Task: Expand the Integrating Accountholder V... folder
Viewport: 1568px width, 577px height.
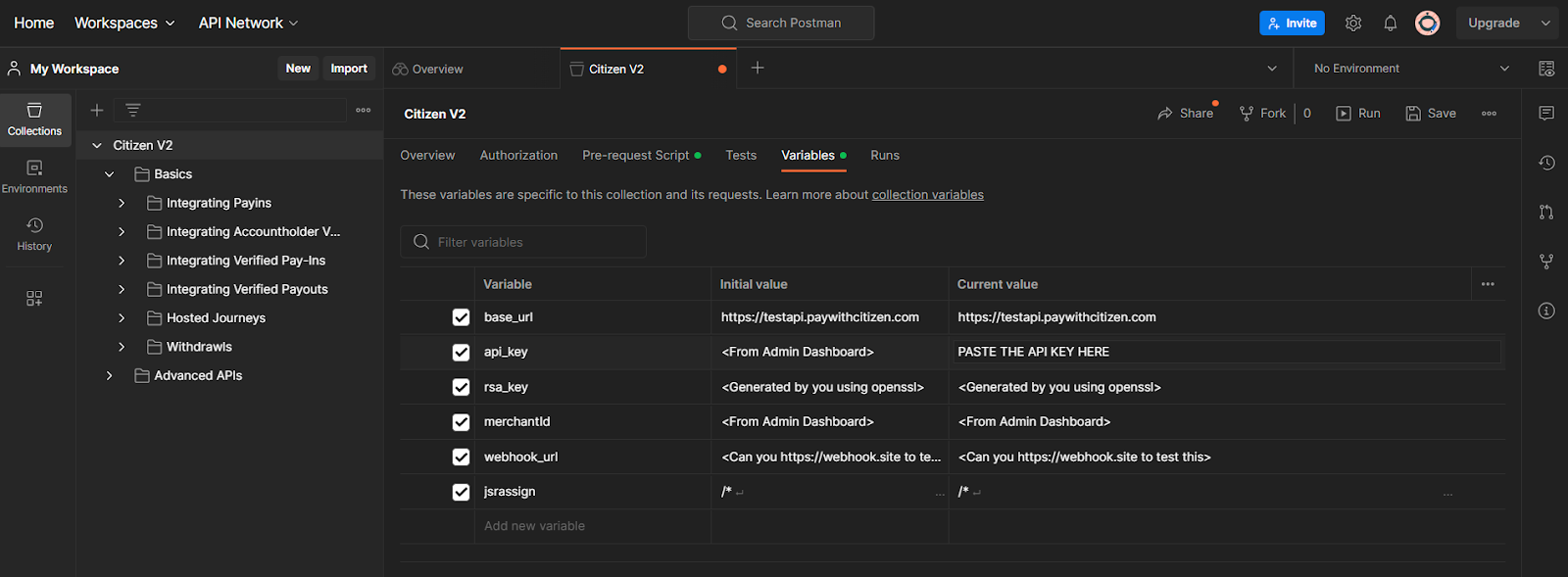Action: (x=122, y=232)
